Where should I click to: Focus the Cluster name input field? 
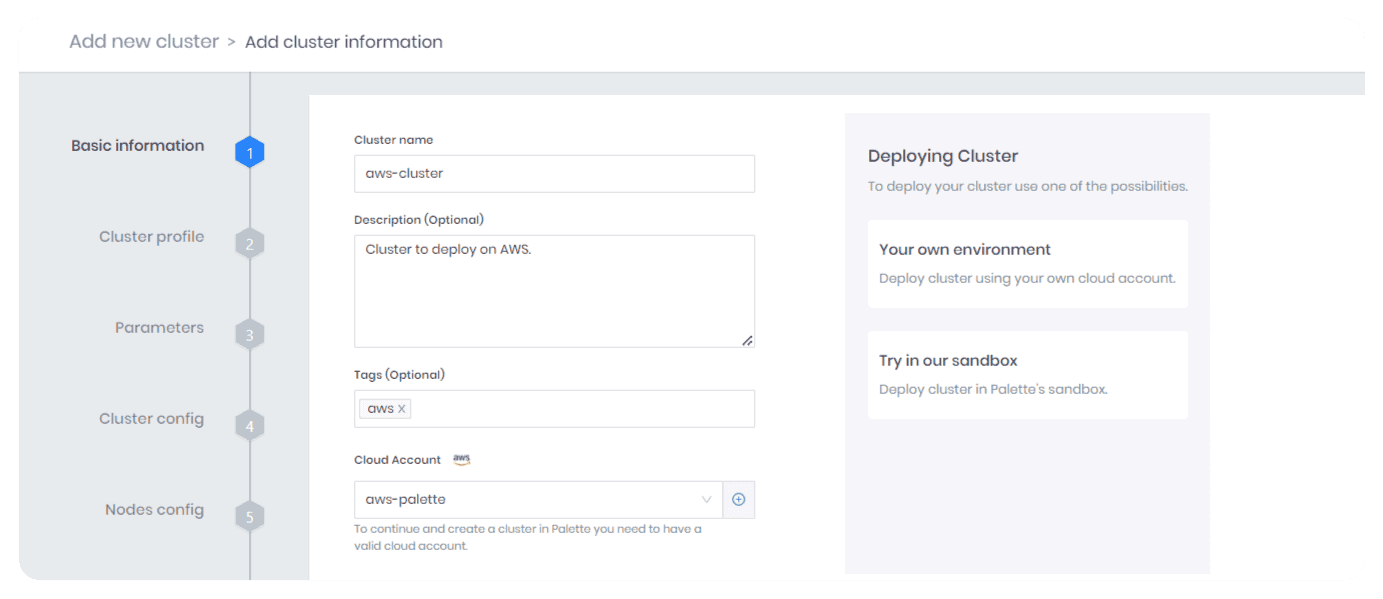554,173
